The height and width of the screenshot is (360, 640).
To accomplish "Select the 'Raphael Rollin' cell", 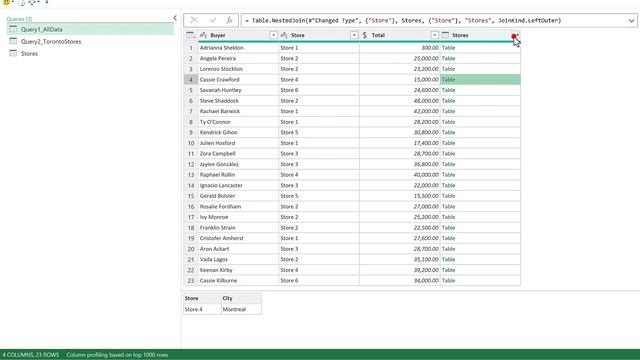I will 238,175.
